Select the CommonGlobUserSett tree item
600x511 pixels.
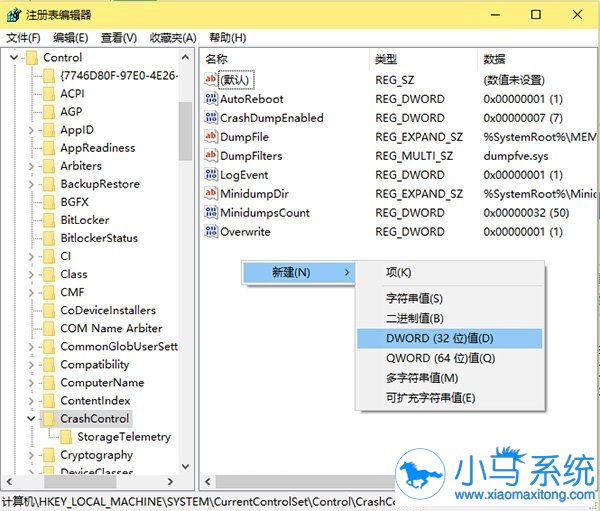coord(119,347)
